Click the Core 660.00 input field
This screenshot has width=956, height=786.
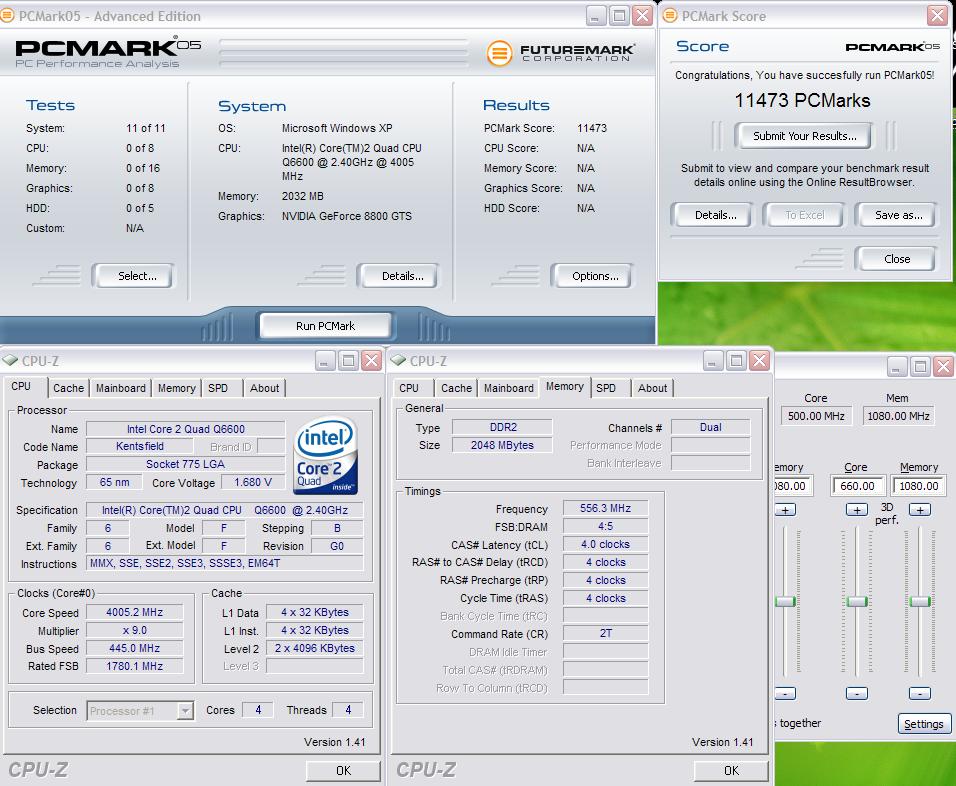pyautogui.click(x=857, y=486)
